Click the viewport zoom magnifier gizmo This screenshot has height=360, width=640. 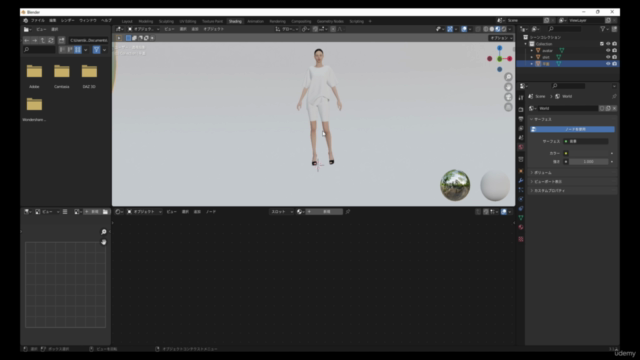(x=508, y=77)
